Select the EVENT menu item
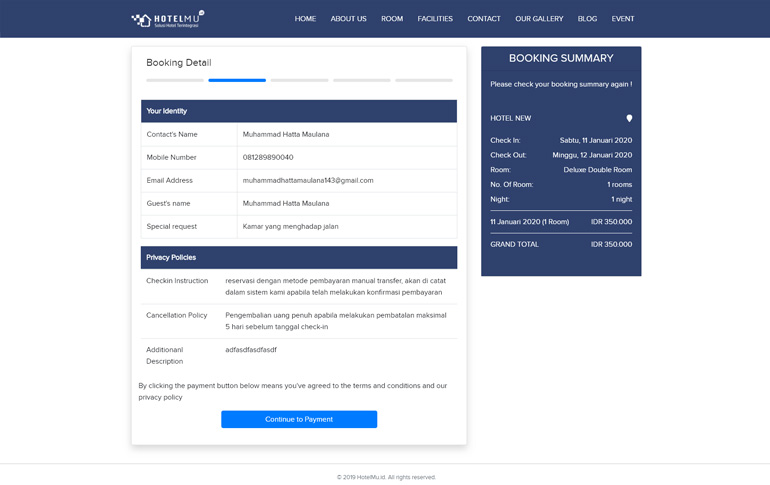 [623, 19]
